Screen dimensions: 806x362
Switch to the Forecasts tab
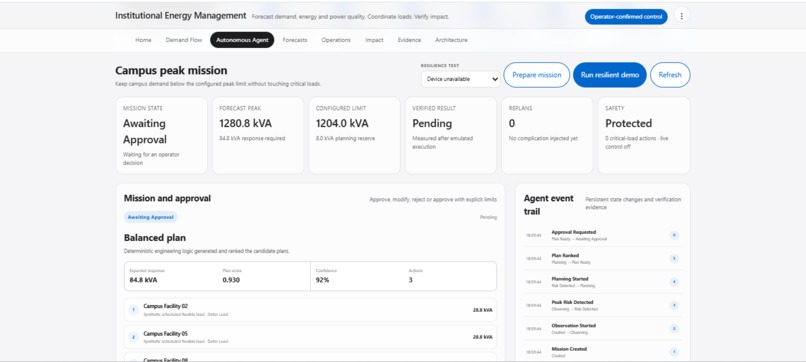(295, 40)
